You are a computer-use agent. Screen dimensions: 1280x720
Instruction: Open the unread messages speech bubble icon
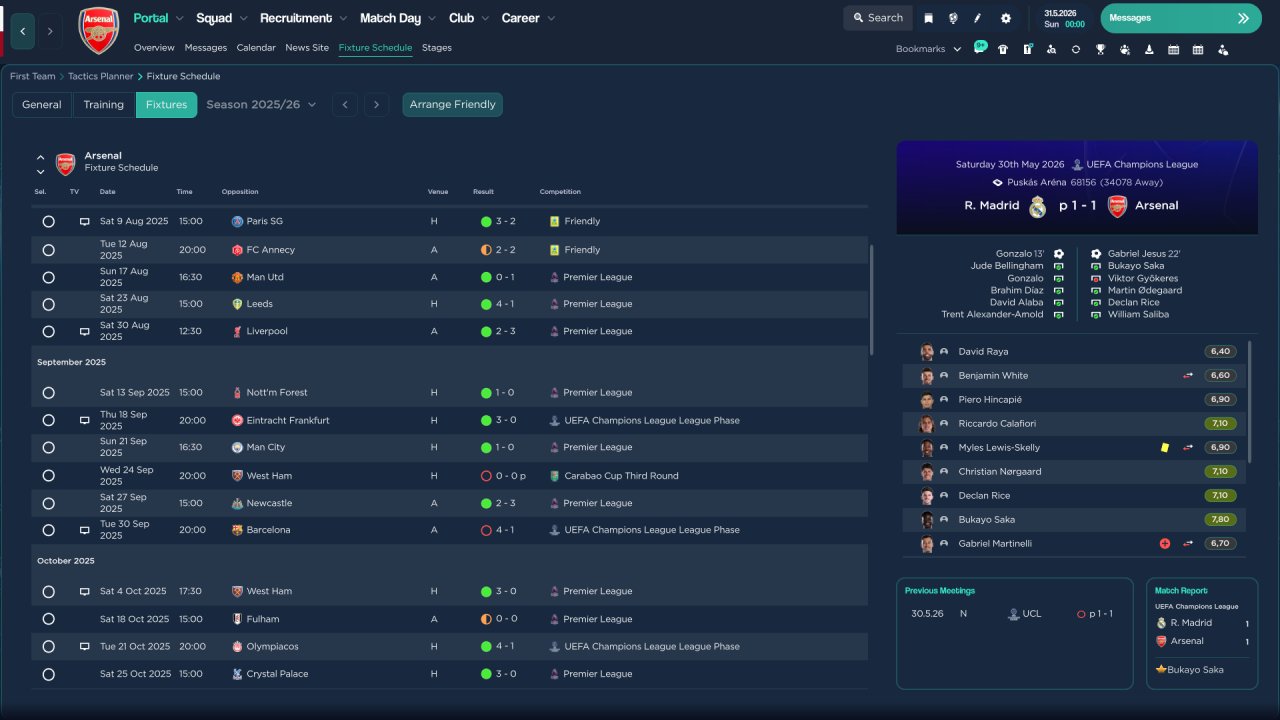click(x=980, y=48)
